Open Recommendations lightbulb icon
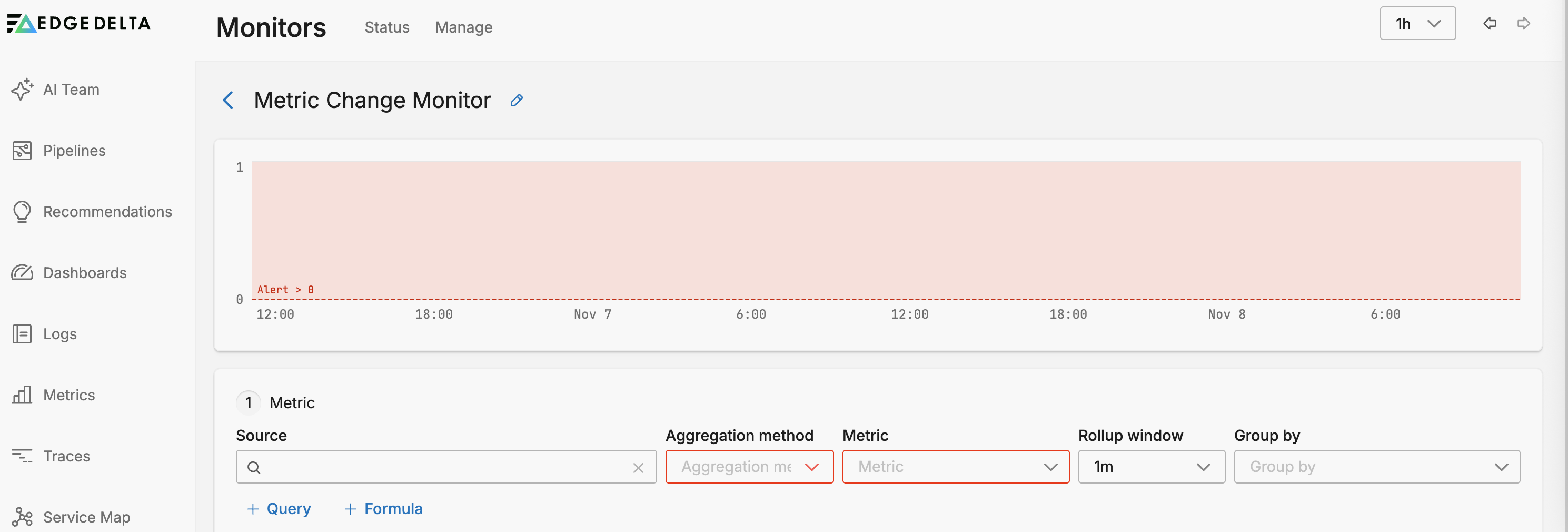The width and height of the screenshot is (1568, 532). pyautogui.click(x=23, y=212)
